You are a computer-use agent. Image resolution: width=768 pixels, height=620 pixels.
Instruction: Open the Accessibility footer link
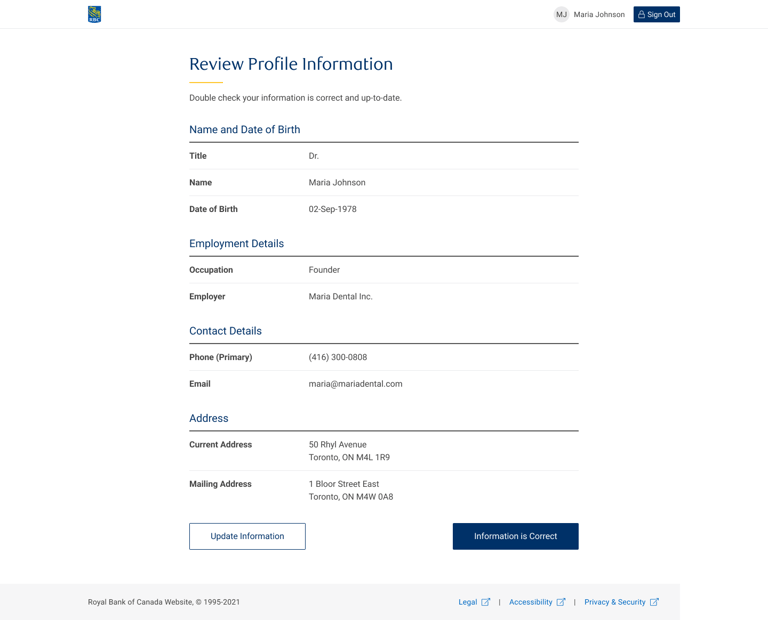(530, 602)
